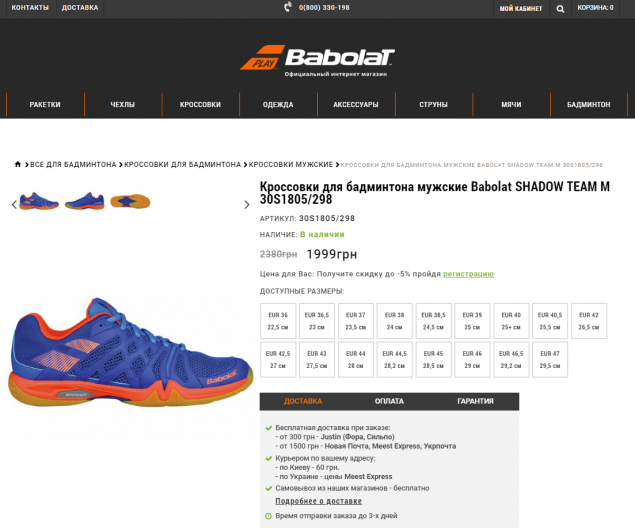Open the Корзина cart

point(595,8)
